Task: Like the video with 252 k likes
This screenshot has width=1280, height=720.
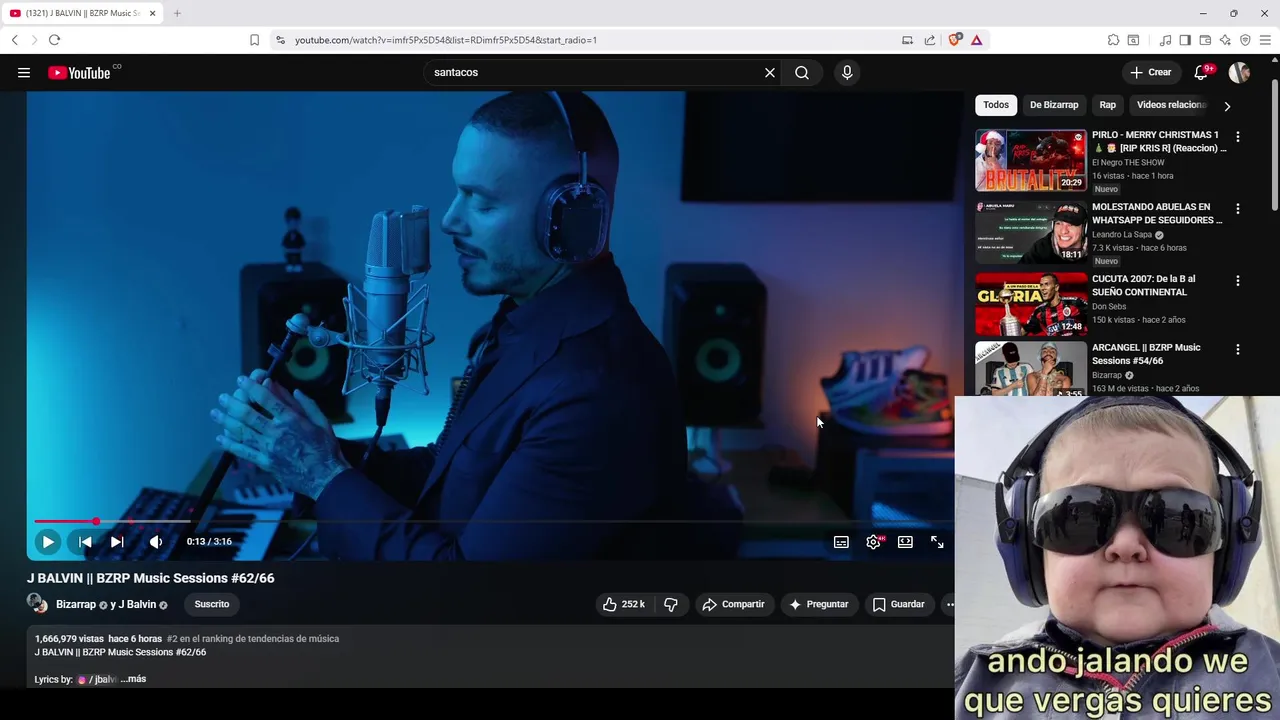Action: pyautogui.click(x=623, y=604)
